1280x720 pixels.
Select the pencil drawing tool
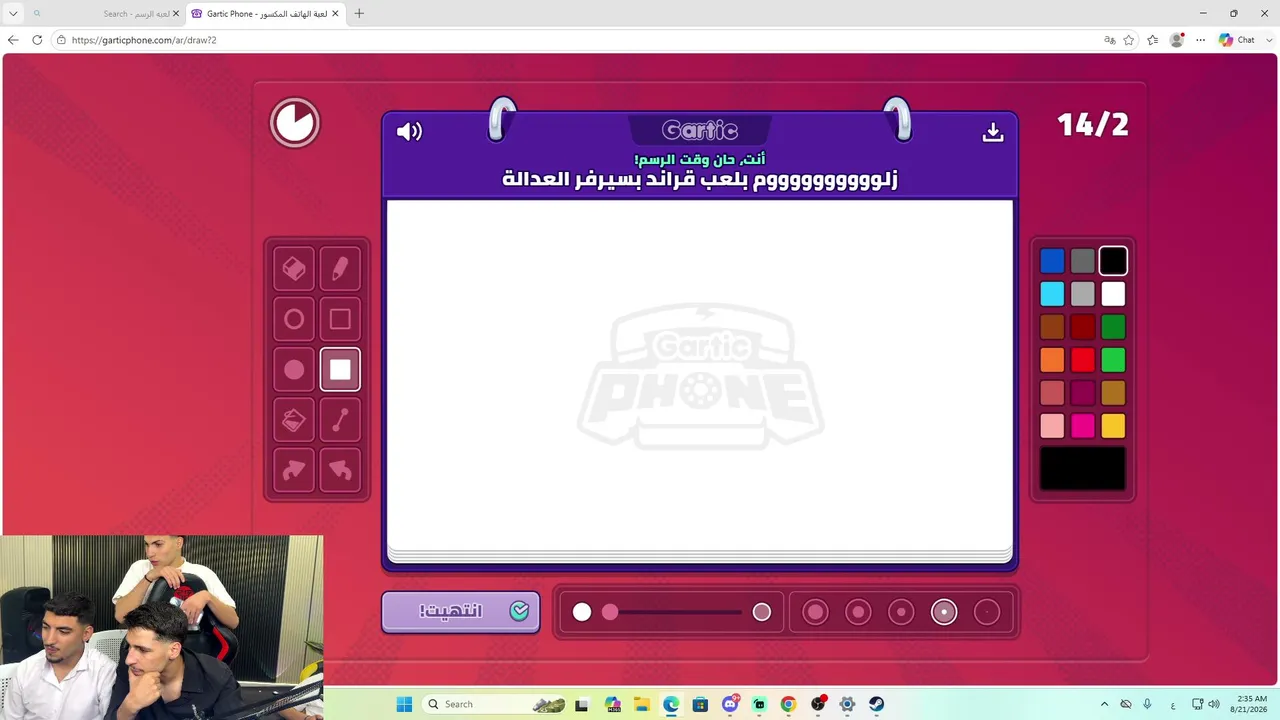click(340, 269)
